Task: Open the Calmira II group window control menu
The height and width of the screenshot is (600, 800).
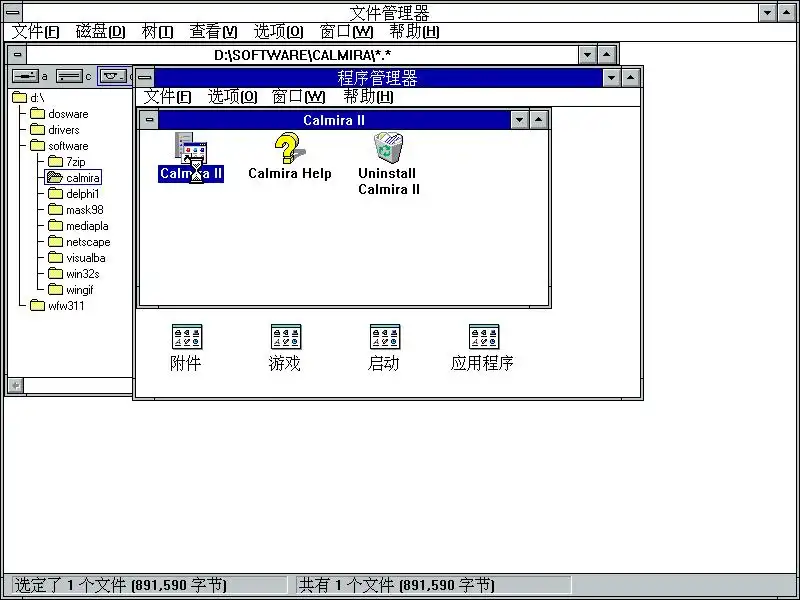Action: coord(149,120)
